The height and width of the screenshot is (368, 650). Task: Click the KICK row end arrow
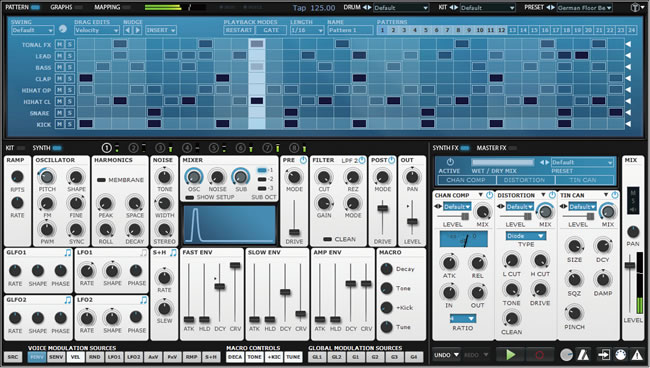coord(628,123)
